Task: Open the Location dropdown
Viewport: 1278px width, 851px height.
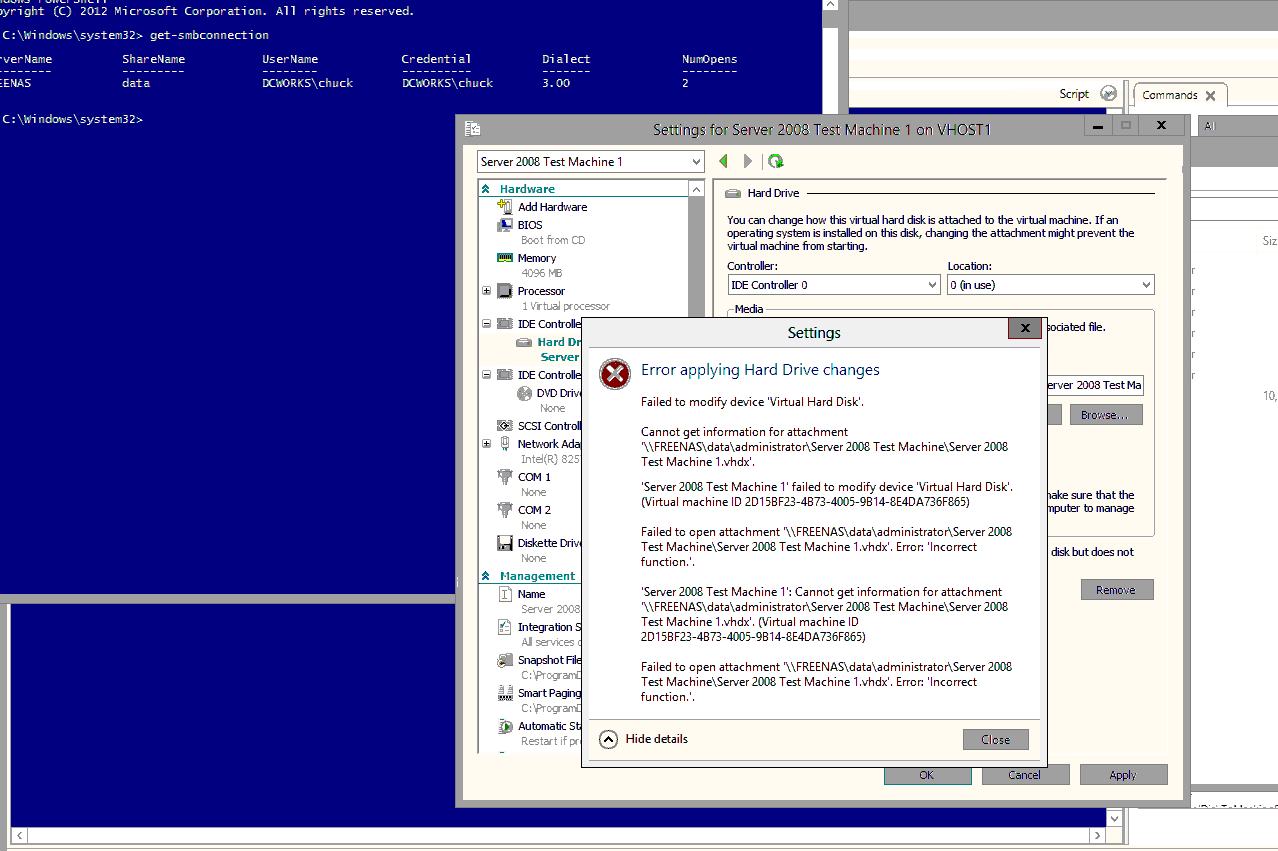Action: point(1146,285)
